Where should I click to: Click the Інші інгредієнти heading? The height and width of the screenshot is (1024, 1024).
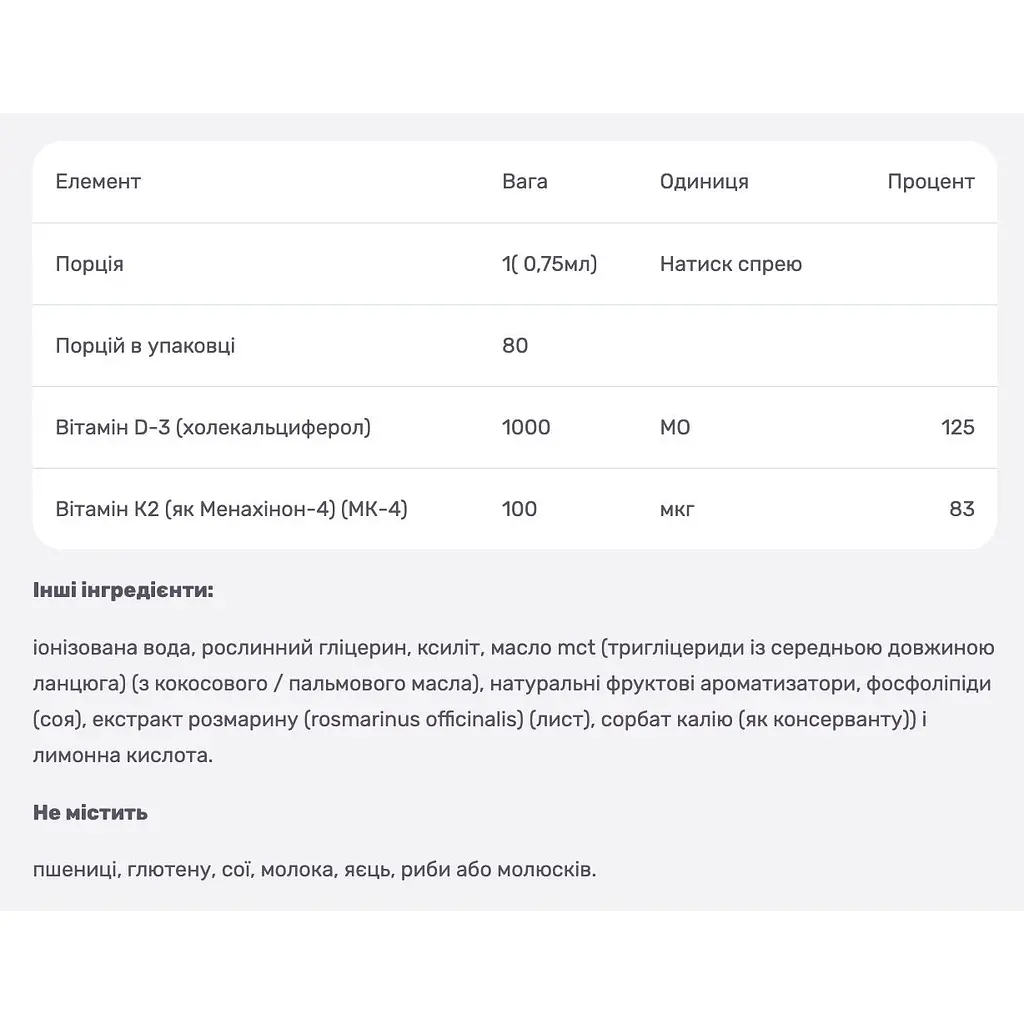(x=123, y=590)
